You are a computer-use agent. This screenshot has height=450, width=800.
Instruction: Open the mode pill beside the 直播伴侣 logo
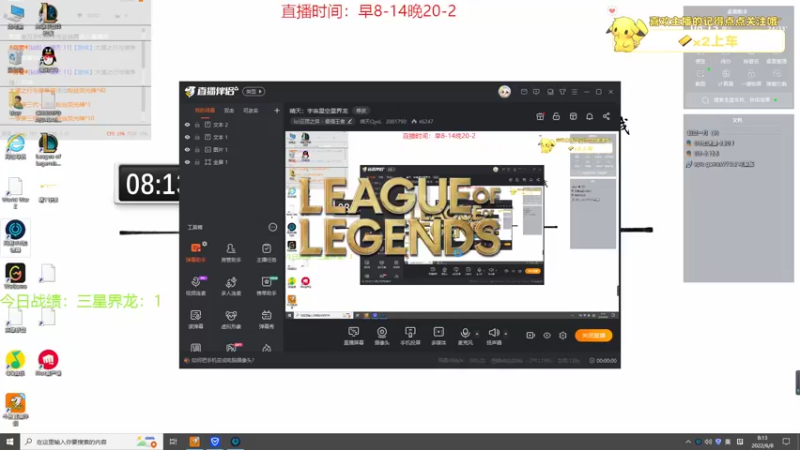pos(254,91)
